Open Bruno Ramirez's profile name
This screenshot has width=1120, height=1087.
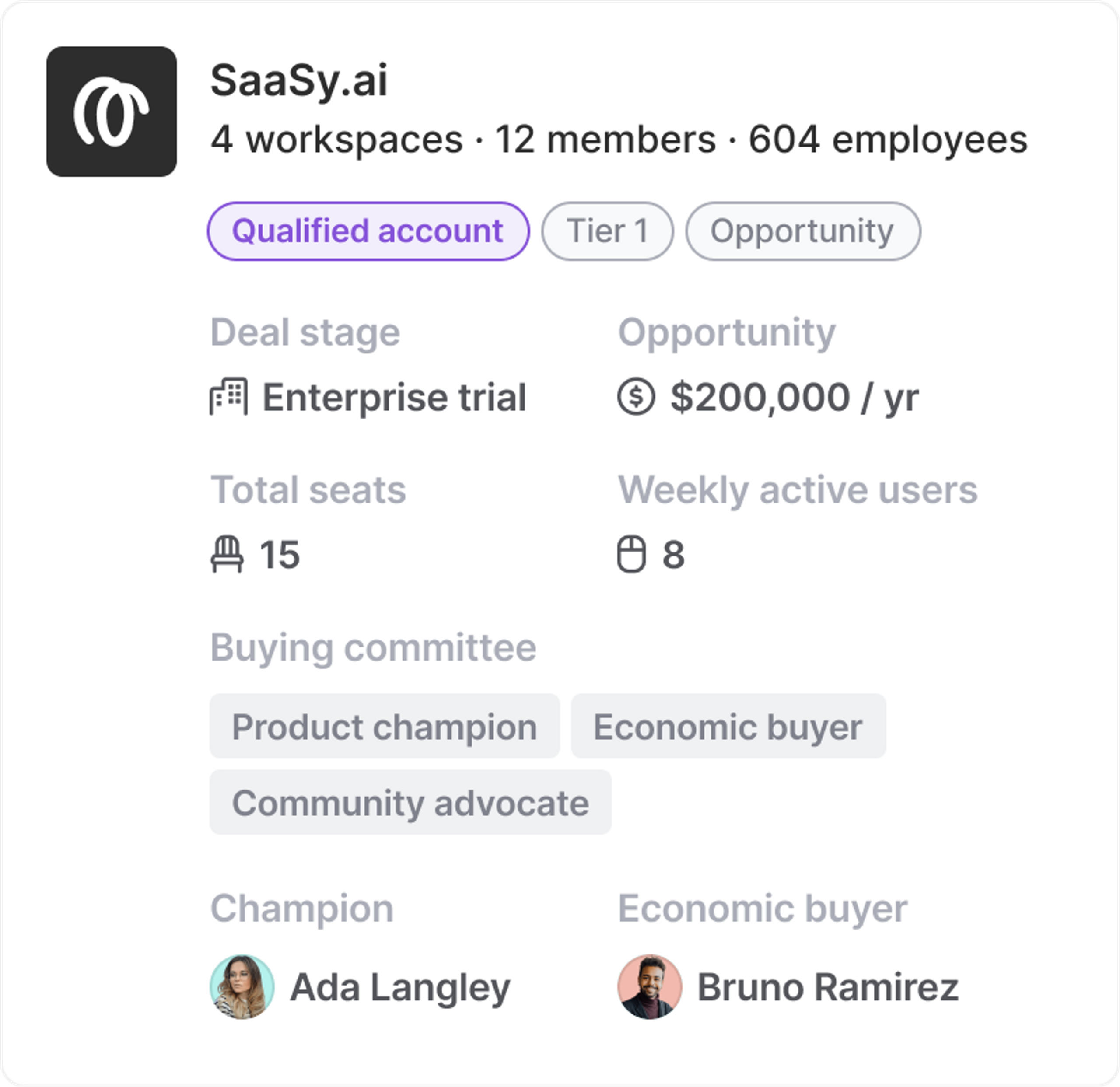click(x=827, y=987)
